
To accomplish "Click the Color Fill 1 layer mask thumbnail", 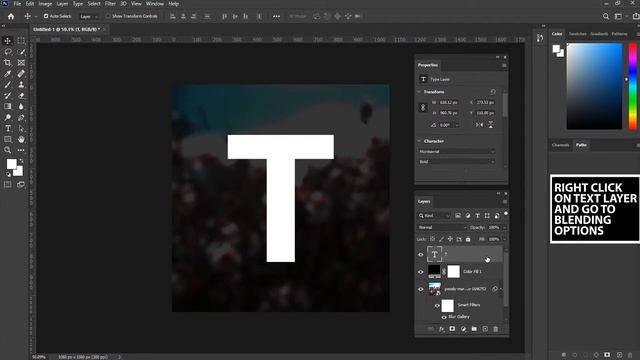I will point(453,271).
